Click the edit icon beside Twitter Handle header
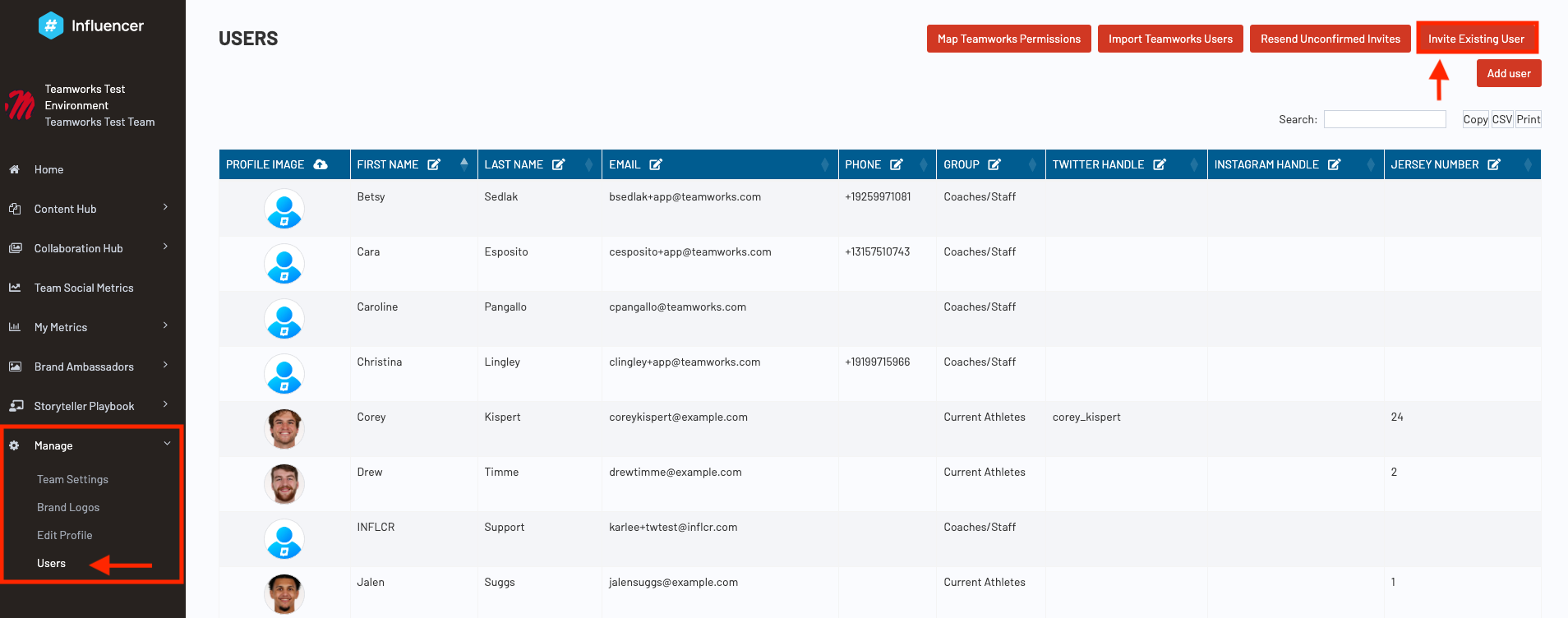Viewport: 1568px width, 618px height. point(1160,164)
